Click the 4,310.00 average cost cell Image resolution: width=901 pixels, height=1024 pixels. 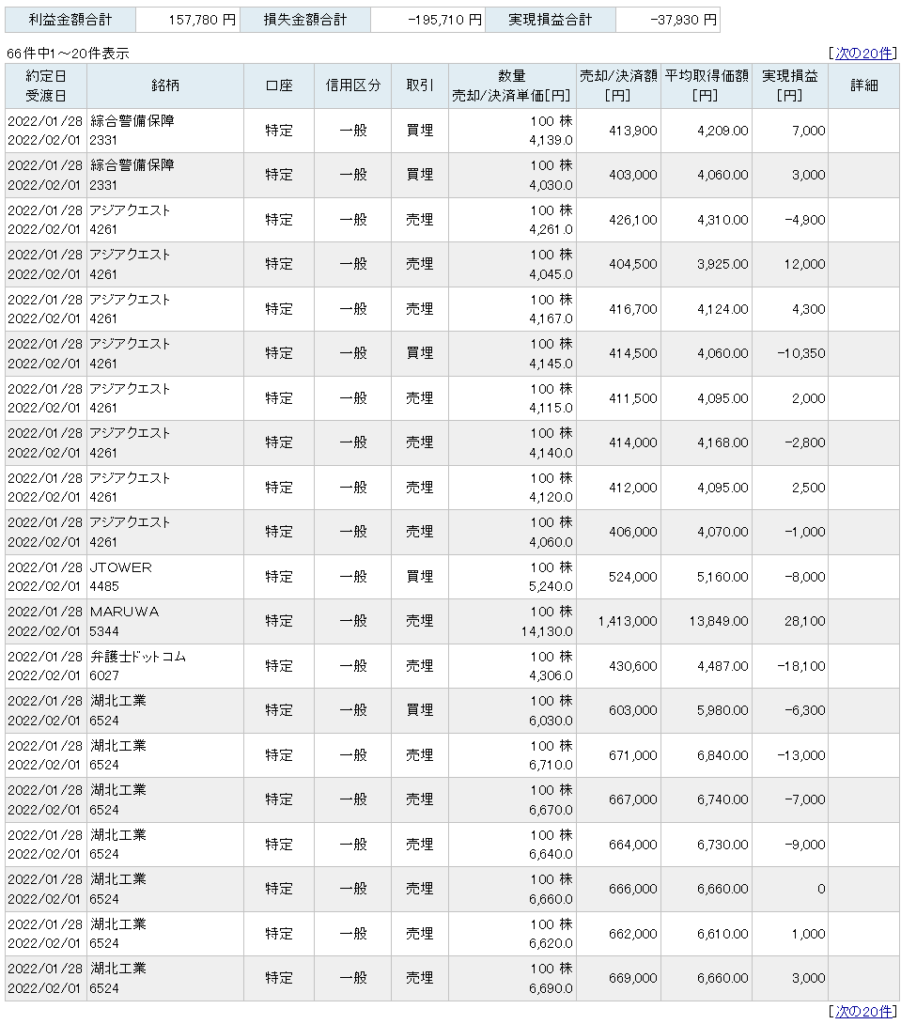point(706,220)
